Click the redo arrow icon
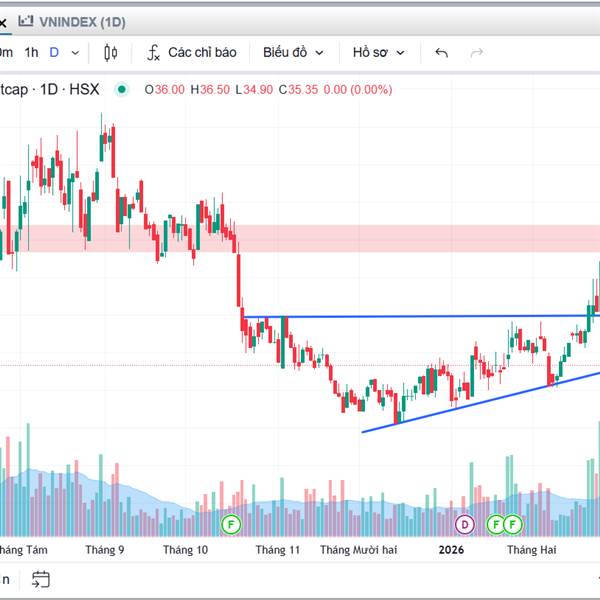This screenshot has height=600, width=600. (477, 52)
